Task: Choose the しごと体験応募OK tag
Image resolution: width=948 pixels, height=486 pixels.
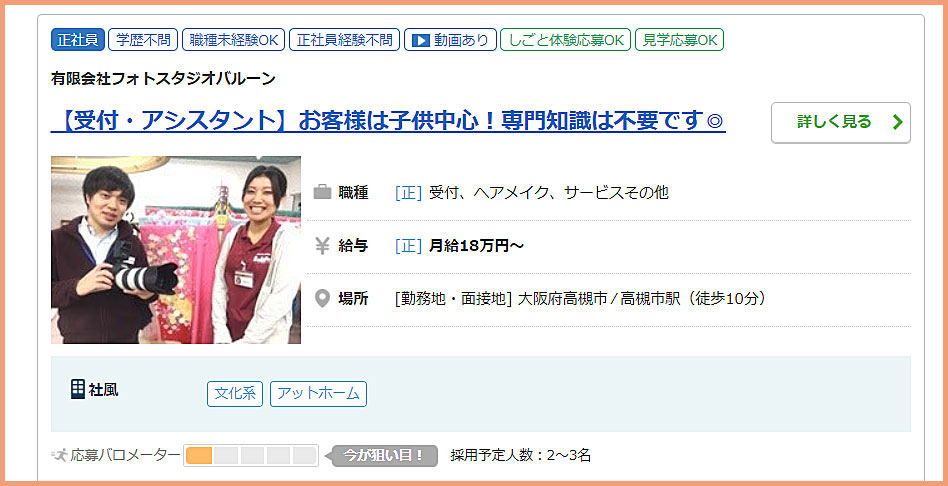Action: tap(565, 40)
